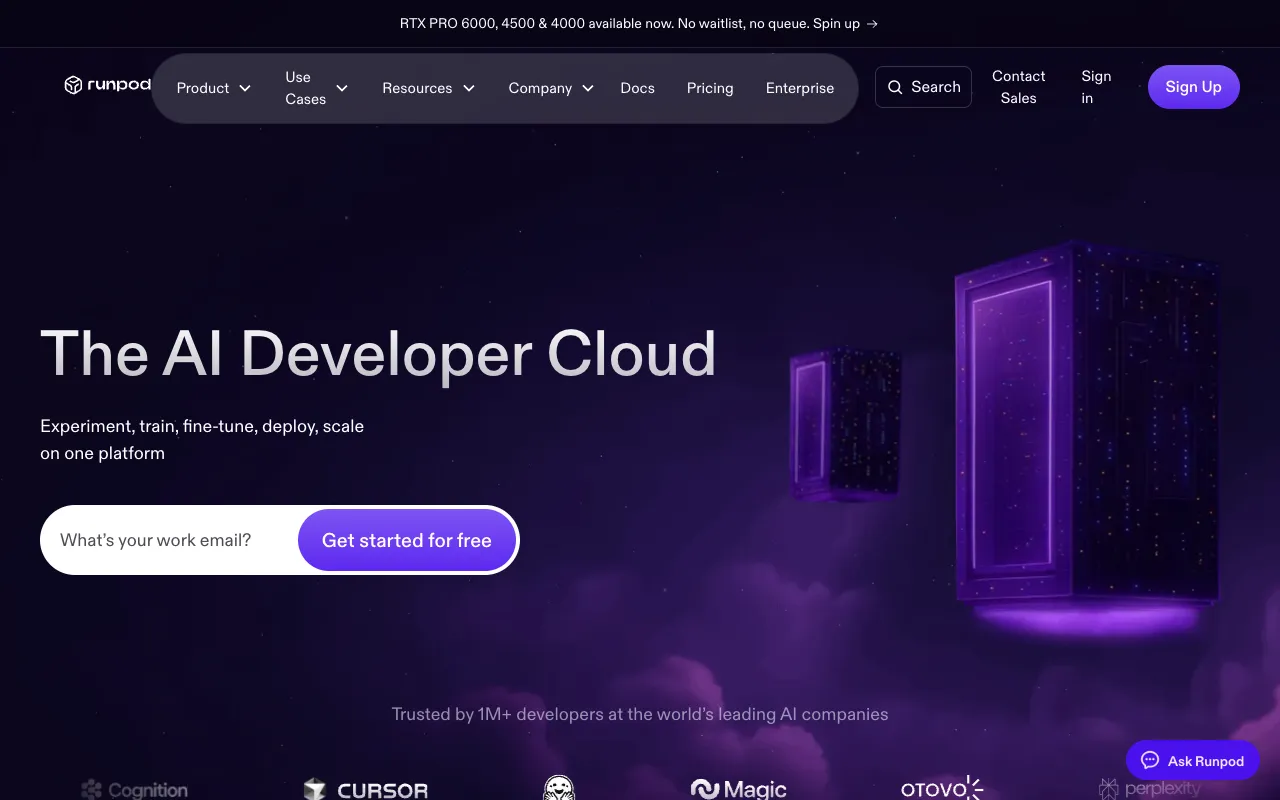
Task: Click the Experiment, train, fine-tune tagline
Action: tap(202, 439)
